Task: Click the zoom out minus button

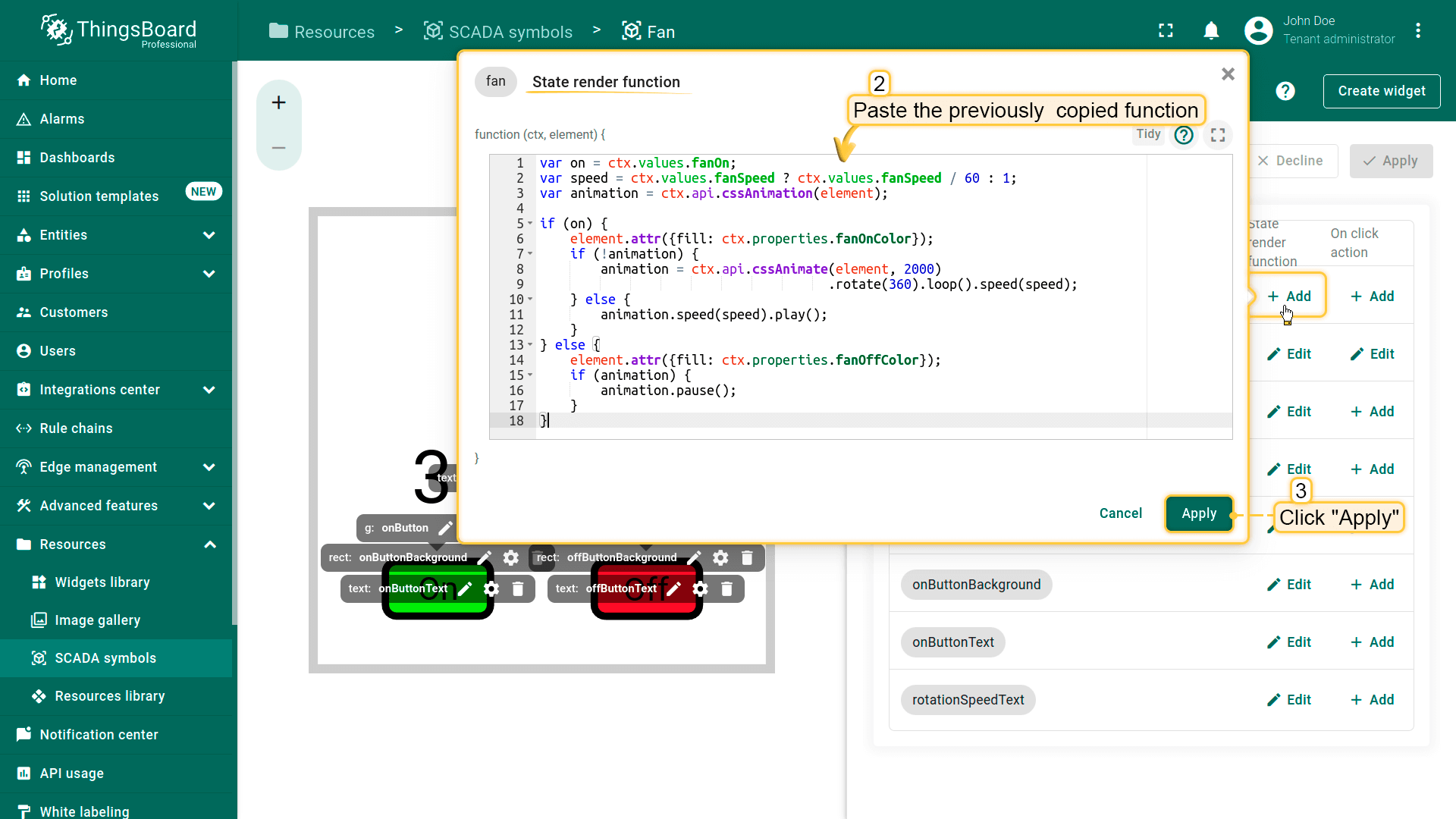Action: tap(279, 148)
